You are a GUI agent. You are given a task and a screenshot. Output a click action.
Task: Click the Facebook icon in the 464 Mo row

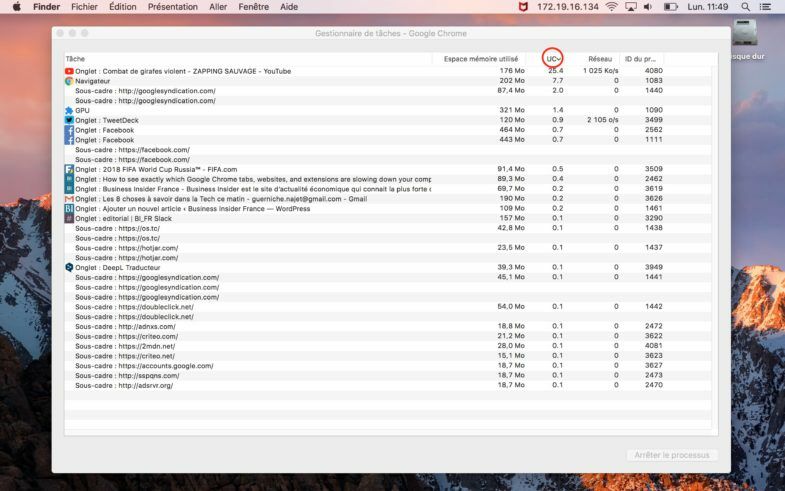point(69,130)
